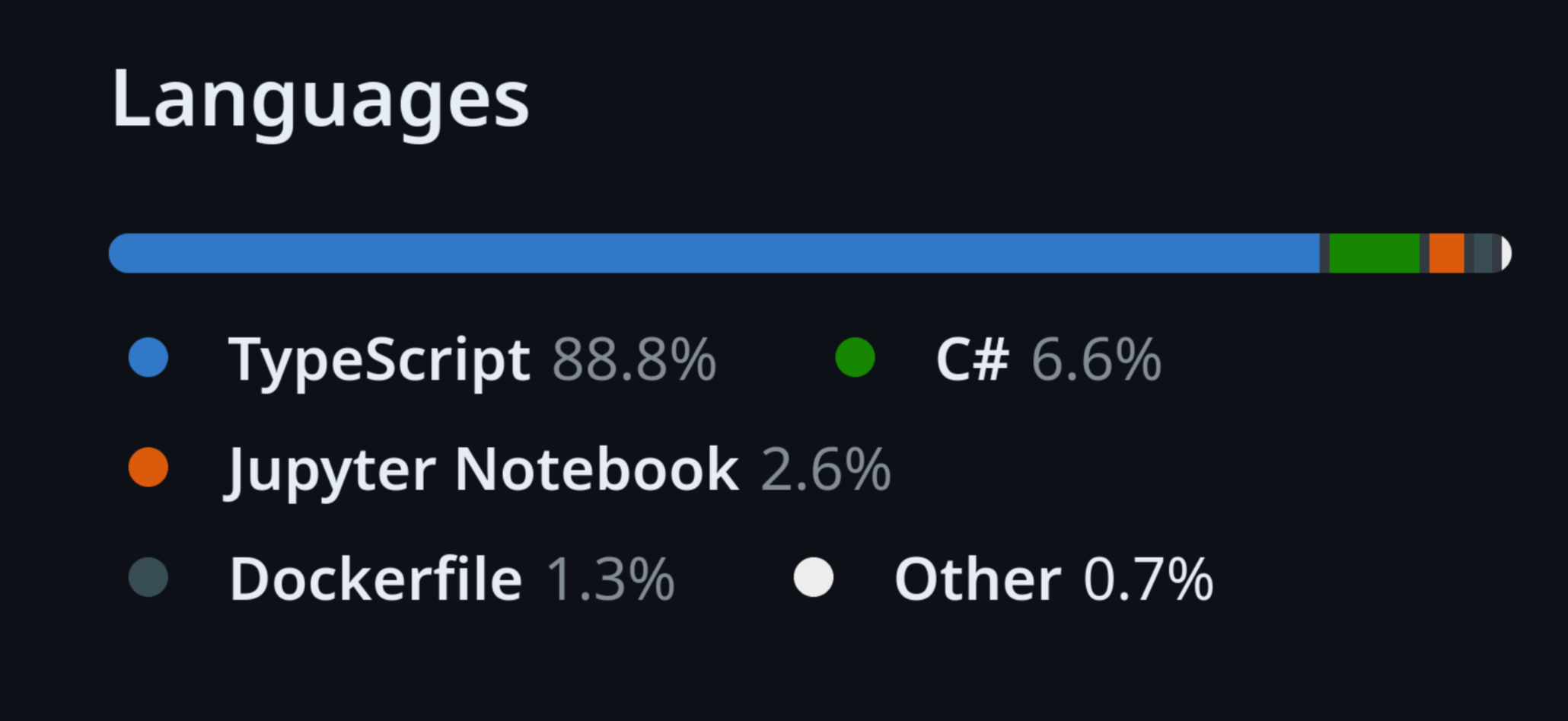Select the Dockerfile segment in the bar

1483,253
